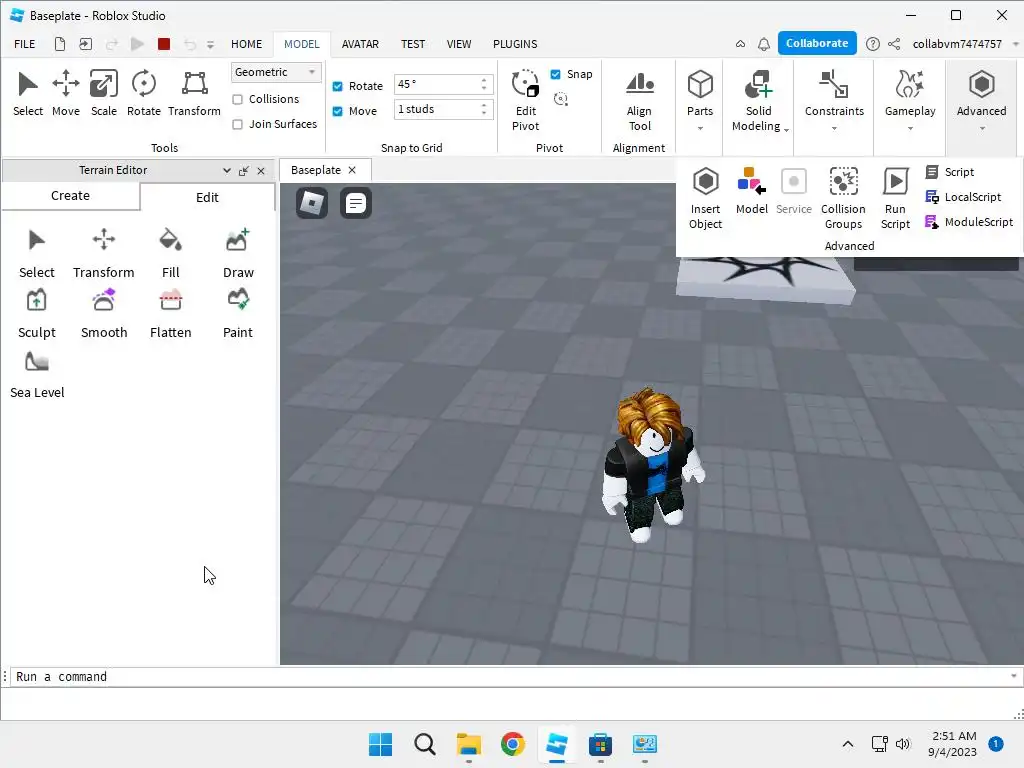This screenshot has height=768, width=1024.
Task: Toggle the Rotate snap checkbox
Action: tap(338, 86)
